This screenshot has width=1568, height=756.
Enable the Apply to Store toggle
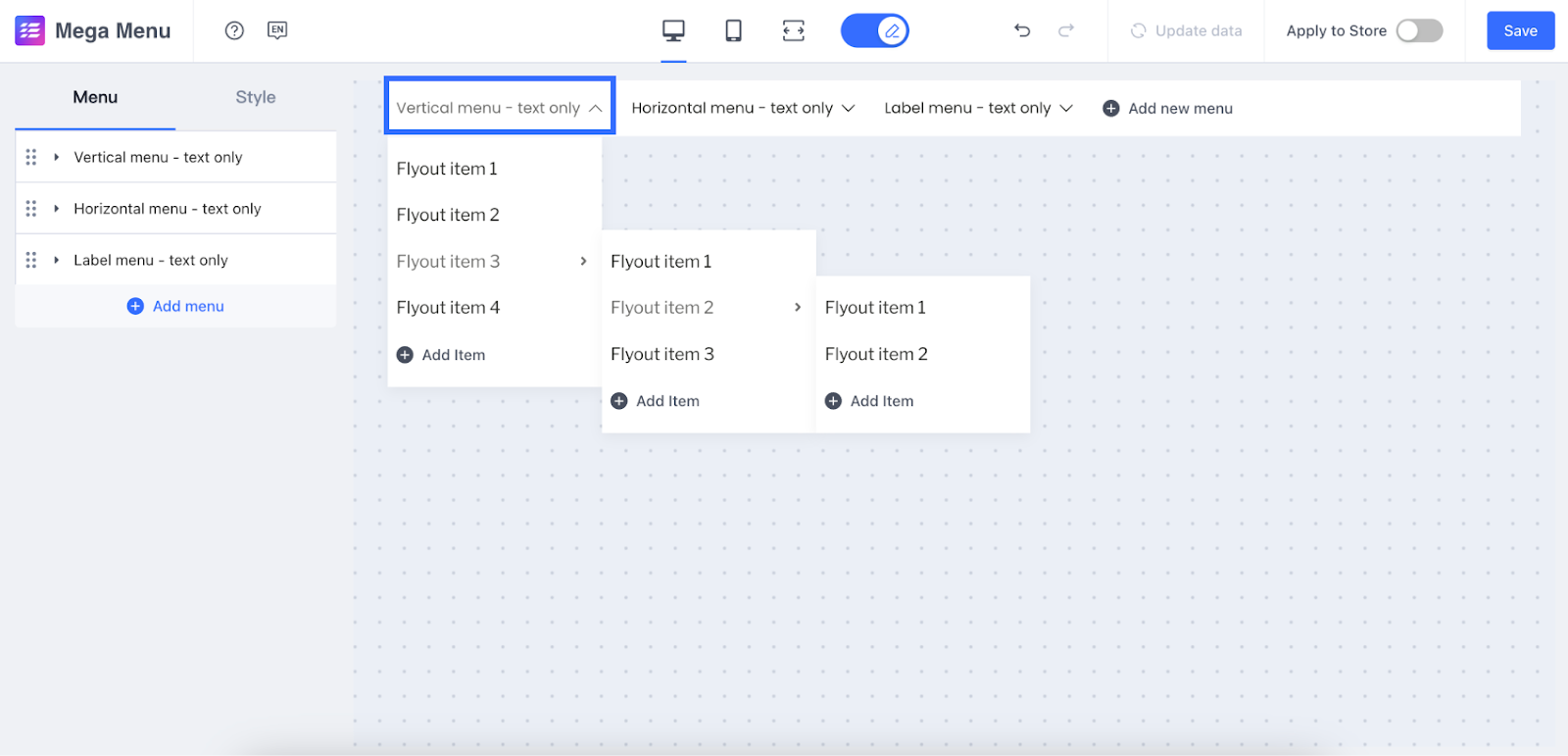point(1419,30)
